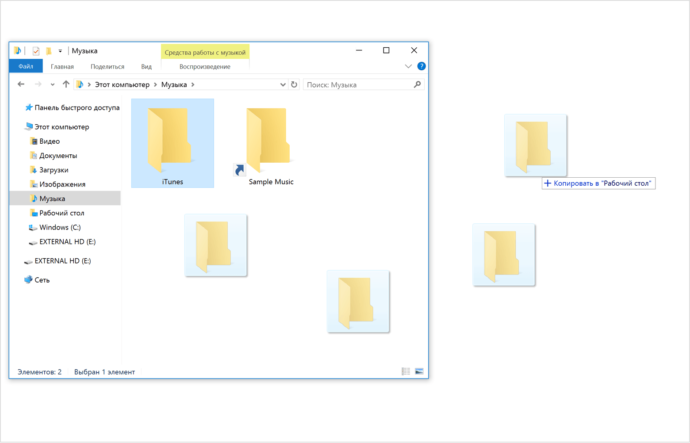Select the iTunes folder

172,143
